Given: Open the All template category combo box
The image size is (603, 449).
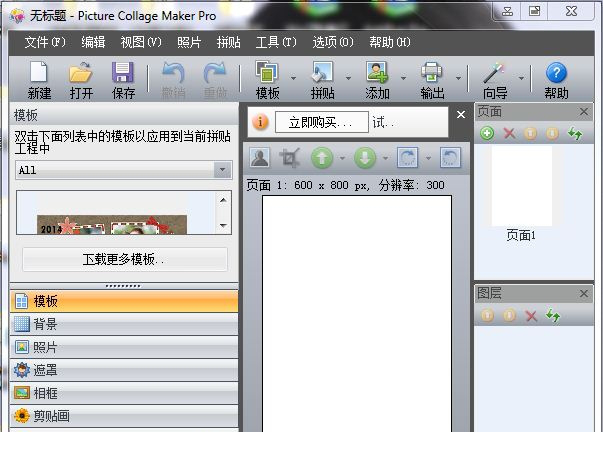Looking at the screenshot, I should [123, 170].
